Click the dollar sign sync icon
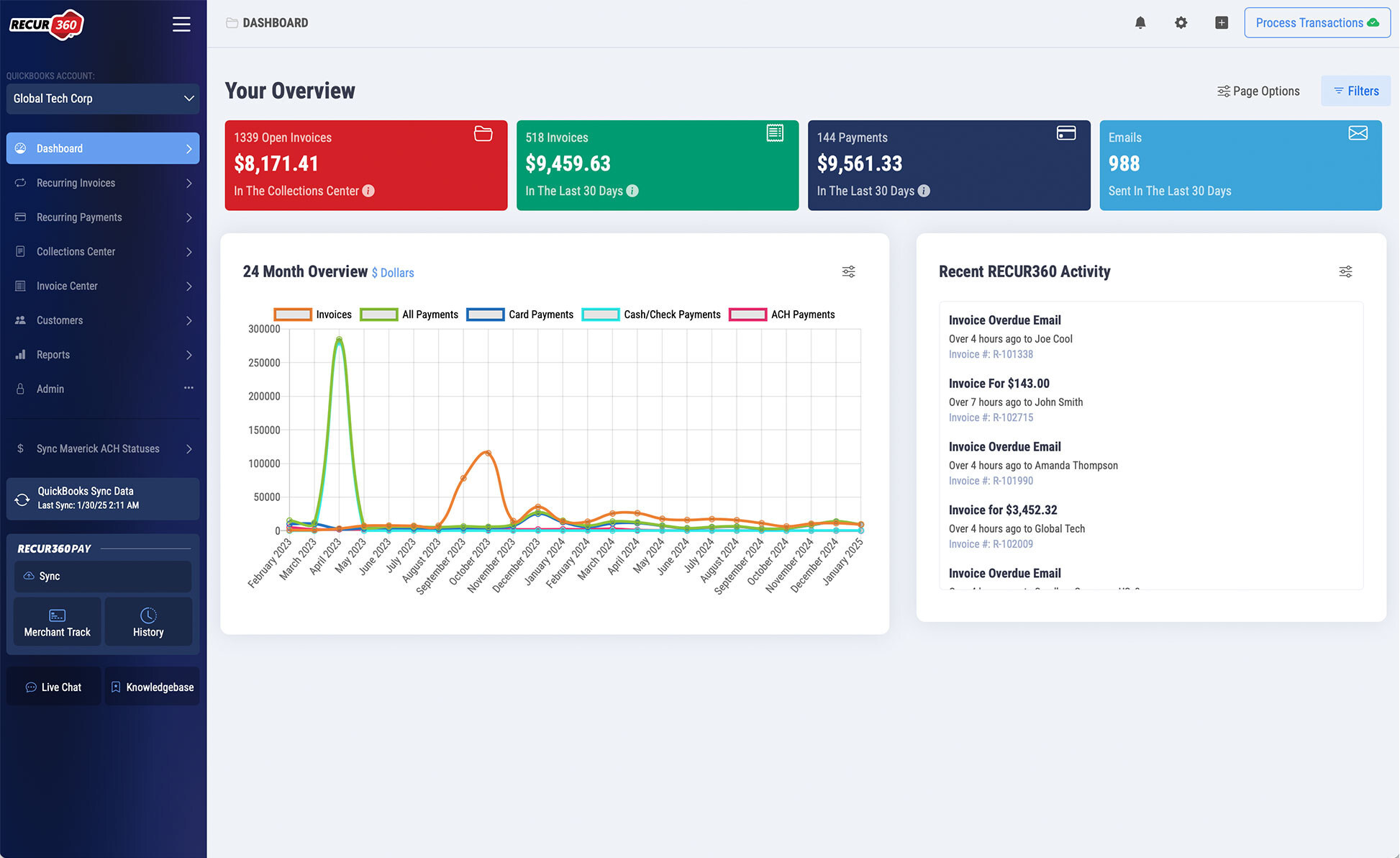The width and height of the screenshot is (1400, 858). click(20, 448)
